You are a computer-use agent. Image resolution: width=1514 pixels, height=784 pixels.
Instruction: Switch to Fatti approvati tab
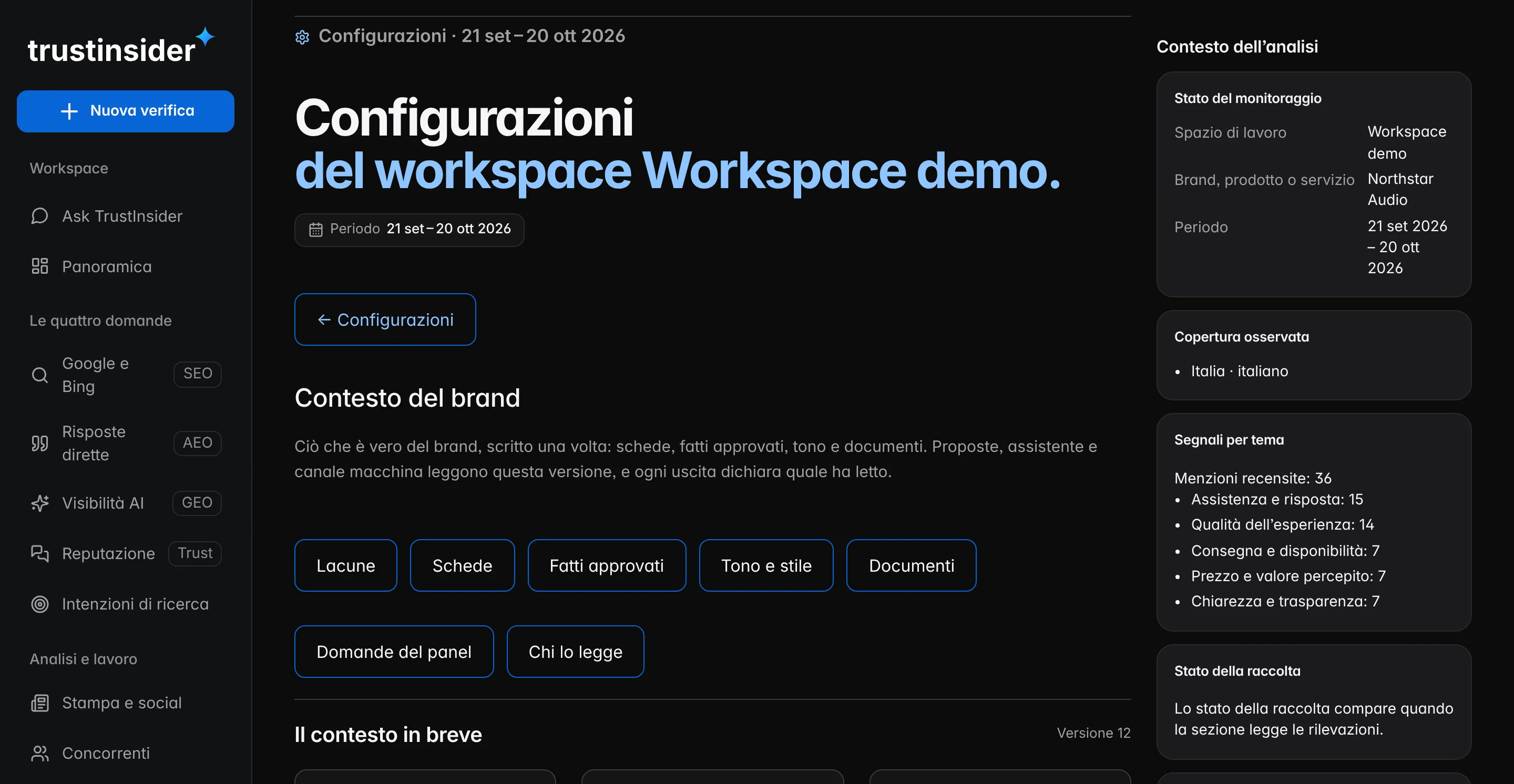[607, 565]
